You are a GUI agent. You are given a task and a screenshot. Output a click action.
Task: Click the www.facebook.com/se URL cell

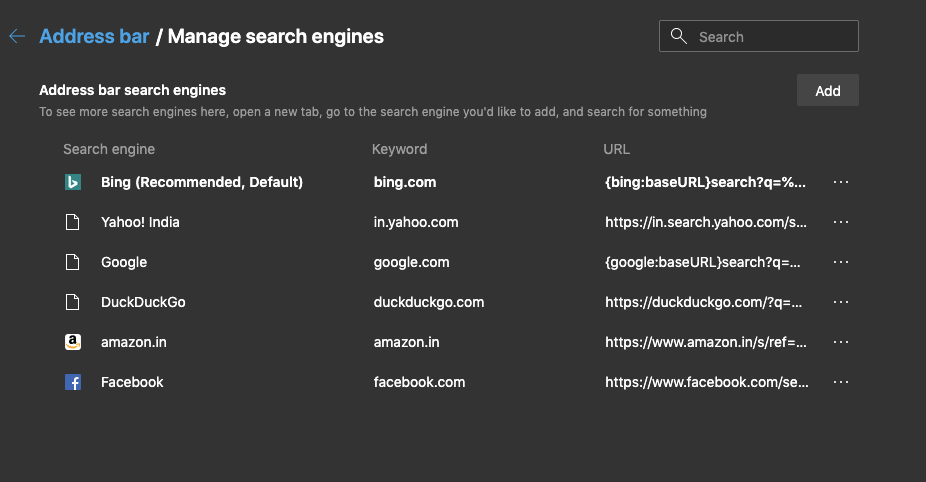pyautogui.click(x=707, y=382)
